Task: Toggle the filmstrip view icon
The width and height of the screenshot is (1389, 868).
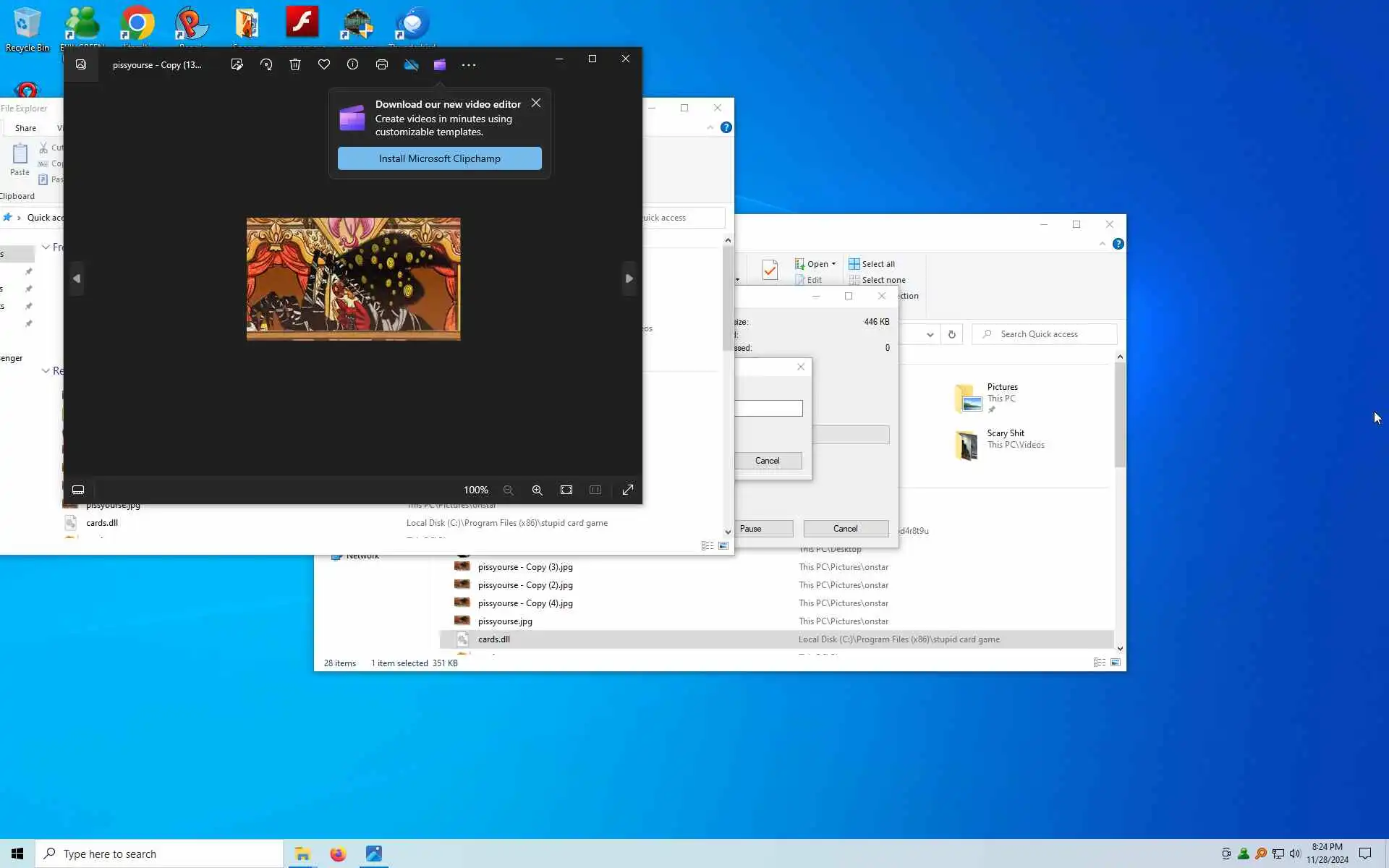Action: 78,490
